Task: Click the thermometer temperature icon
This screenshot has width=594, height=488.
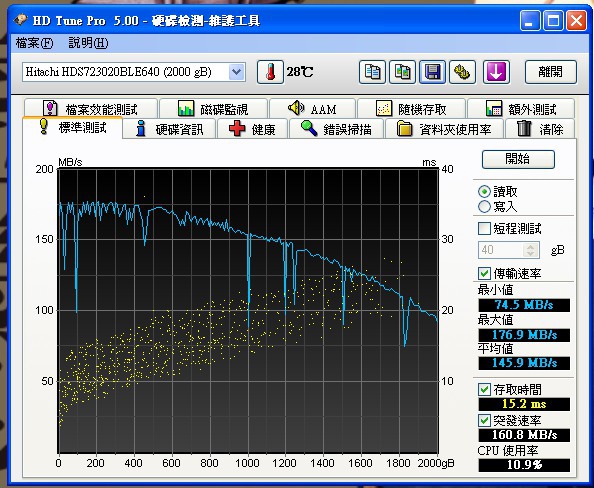Action: coord(270,72)
